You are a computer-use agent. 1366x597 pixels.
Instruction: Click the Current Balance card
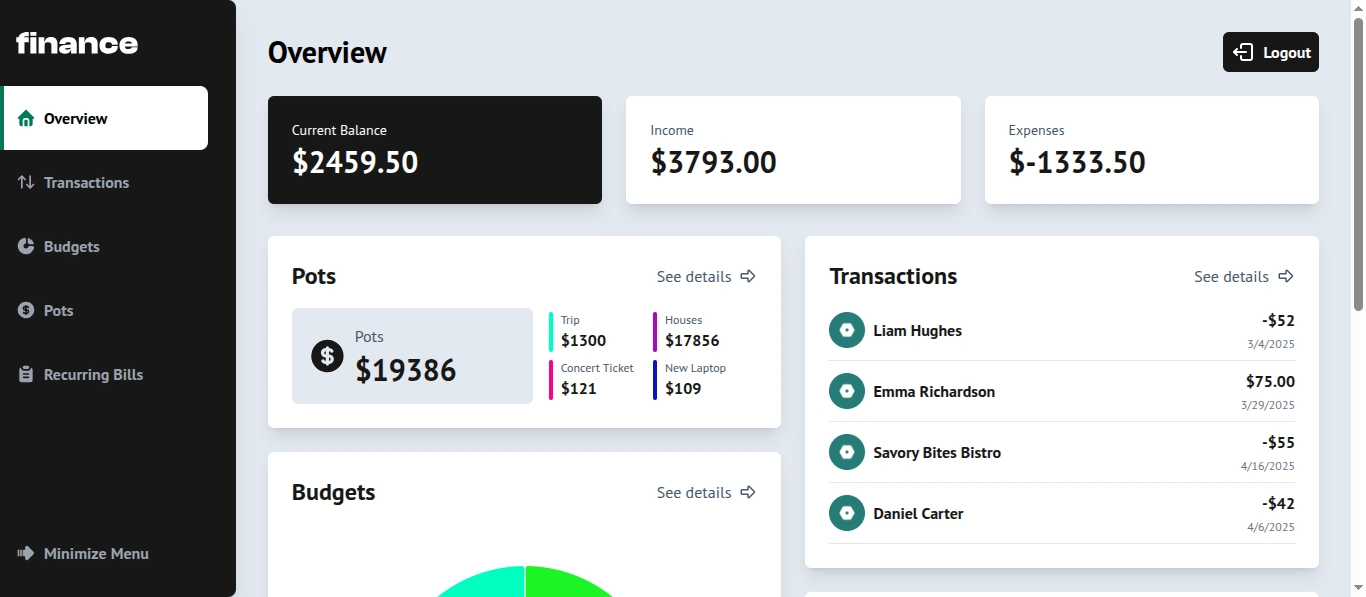tap(435, 150)
